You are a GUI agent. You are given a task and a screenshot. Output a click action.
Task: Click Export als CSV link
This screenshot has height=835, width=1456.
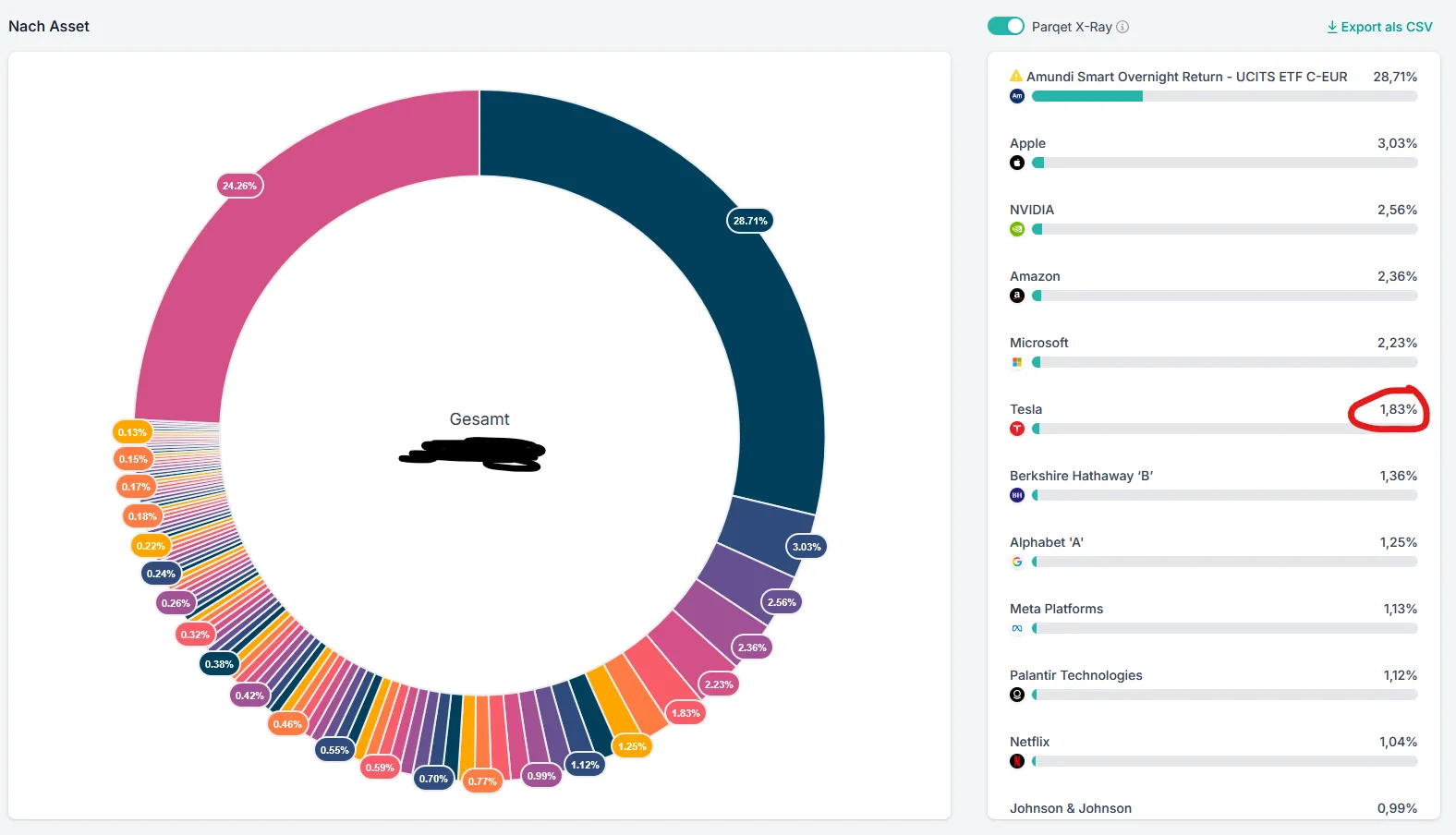click(x=1379, y=27)
